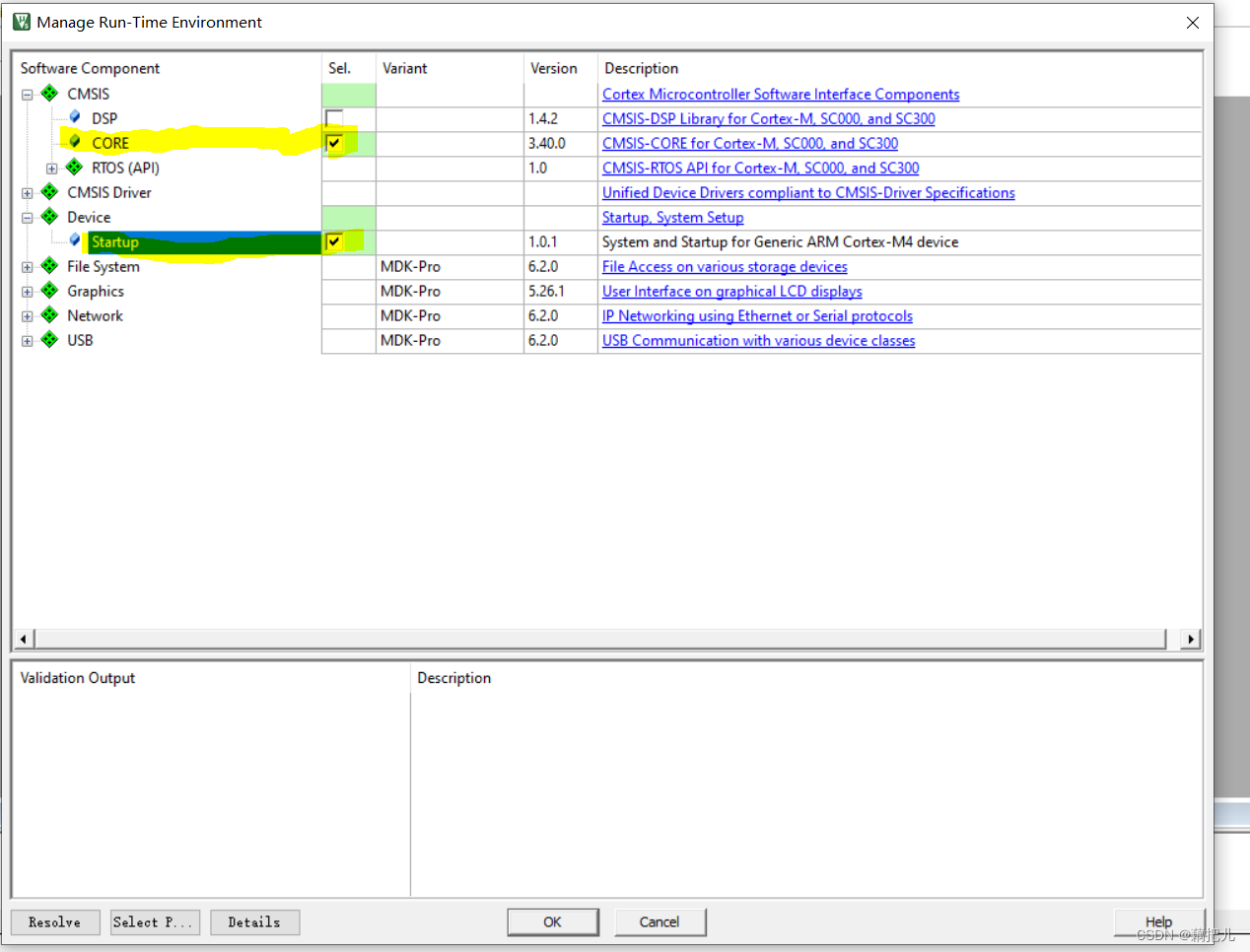Open Help with the Help button
The width and height of the screenshot is (1250, 952).
tap(1159, 922)
